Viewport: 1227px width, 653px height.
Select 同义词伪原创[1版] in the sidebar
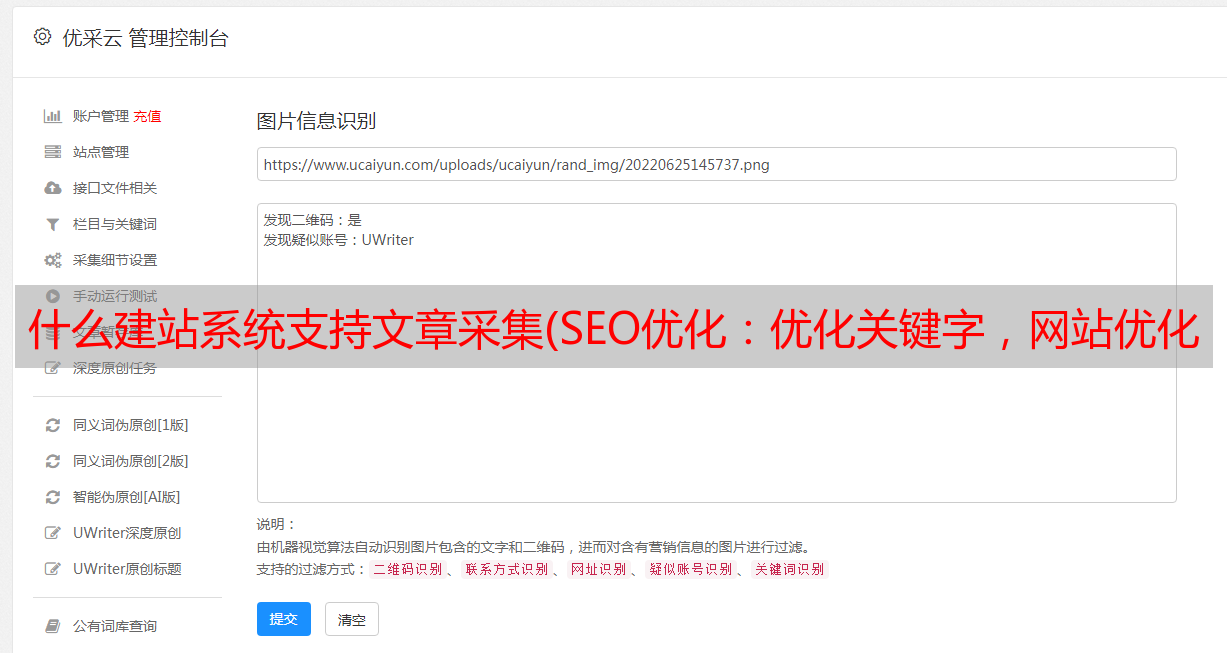coord(131,425)
